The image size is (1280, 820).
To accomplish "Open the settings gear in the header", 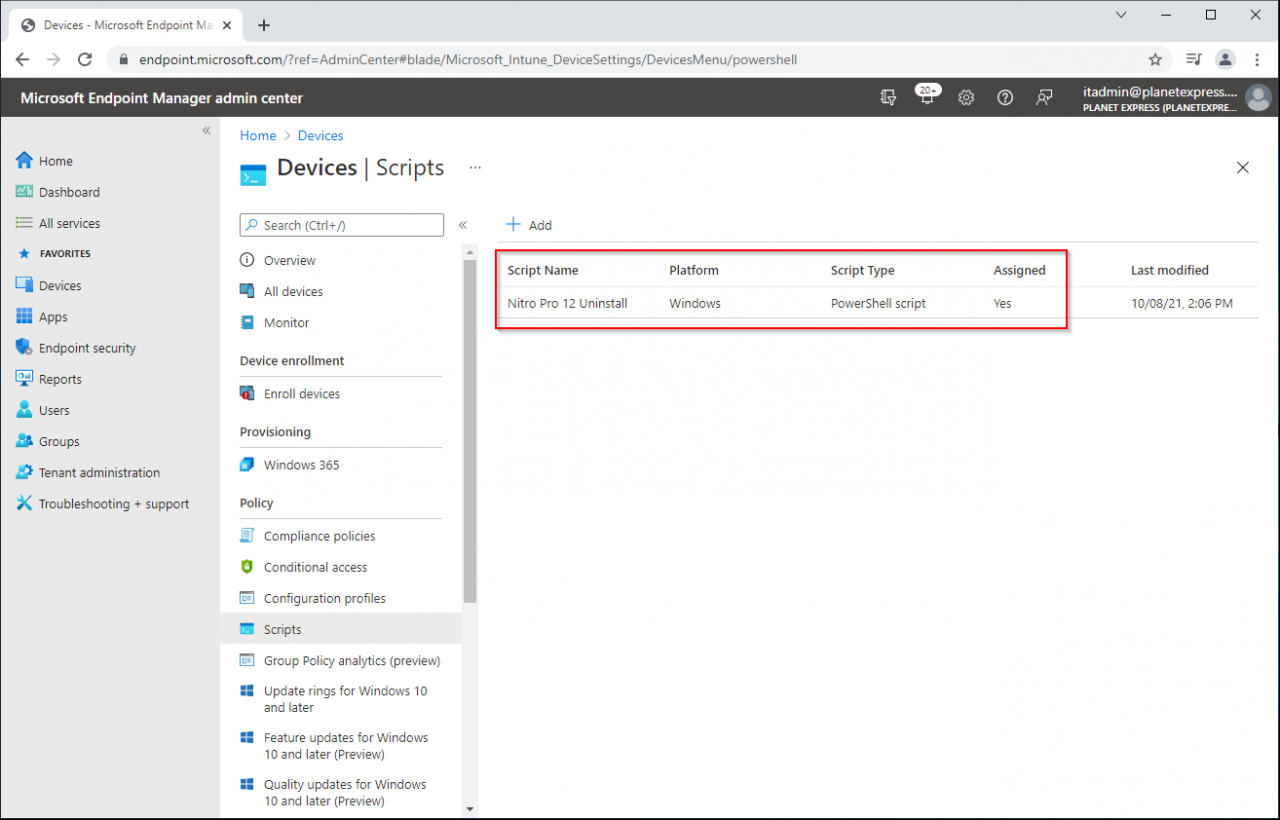I will coord(966,97).
